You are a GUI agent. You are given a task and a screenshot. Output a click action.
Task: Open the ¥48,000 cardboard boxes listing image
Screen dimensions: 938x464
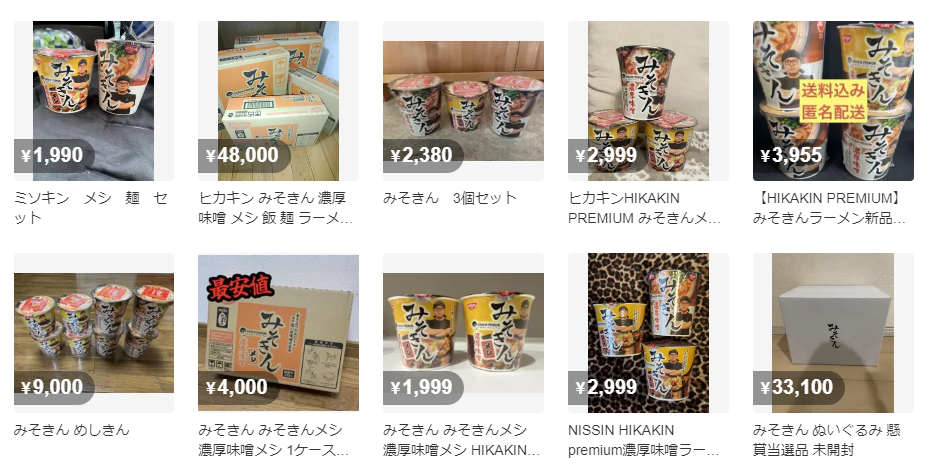278,101
